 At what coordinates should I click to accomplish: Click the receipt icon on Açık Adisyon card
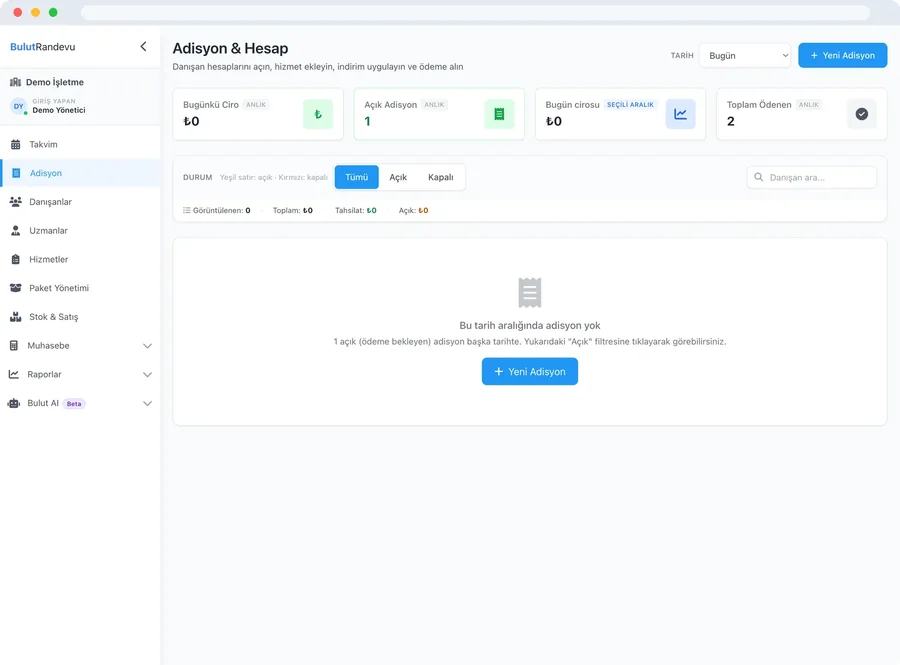(499, 114)
